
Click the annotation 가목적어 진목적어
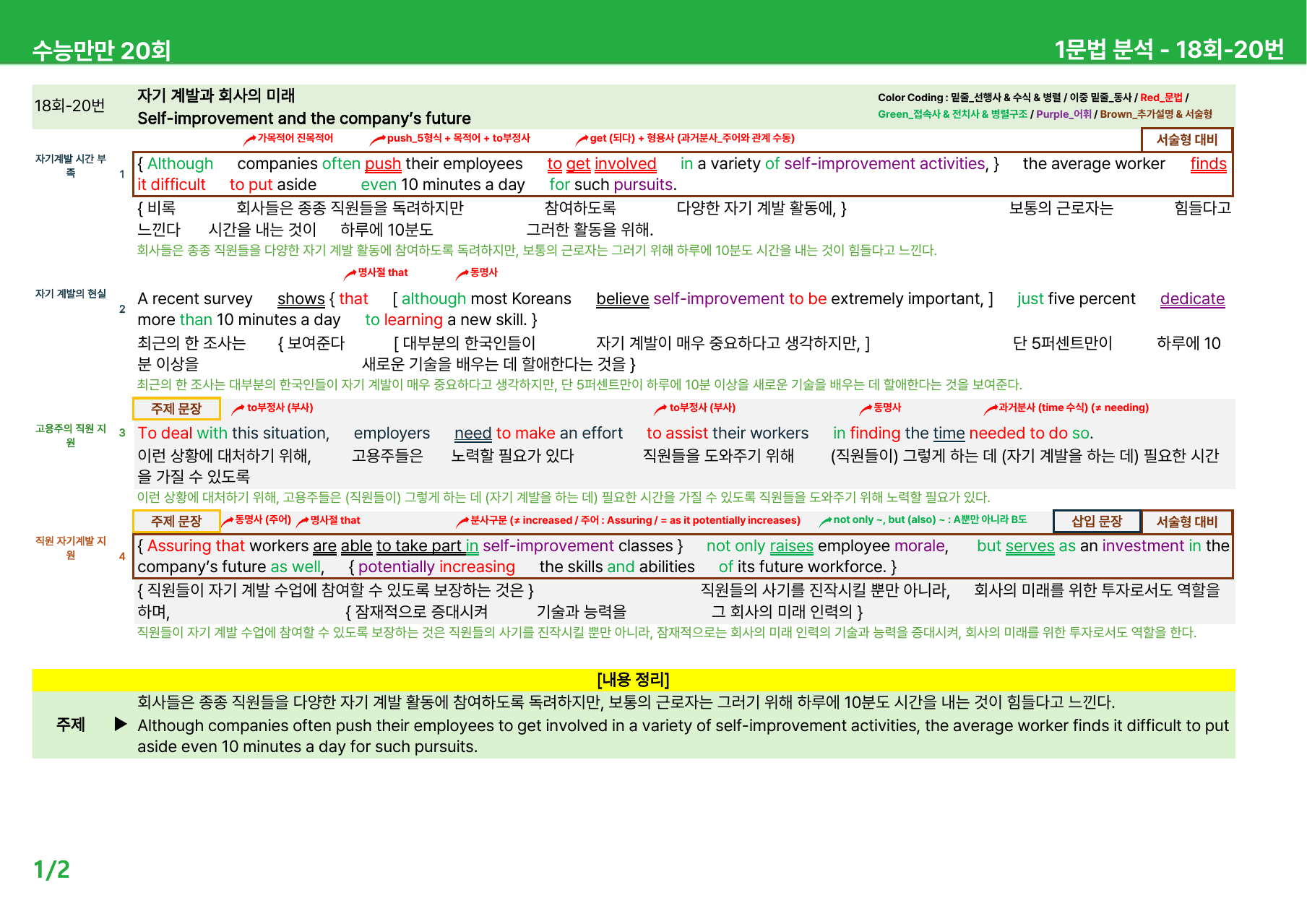(x=295, y=138)
